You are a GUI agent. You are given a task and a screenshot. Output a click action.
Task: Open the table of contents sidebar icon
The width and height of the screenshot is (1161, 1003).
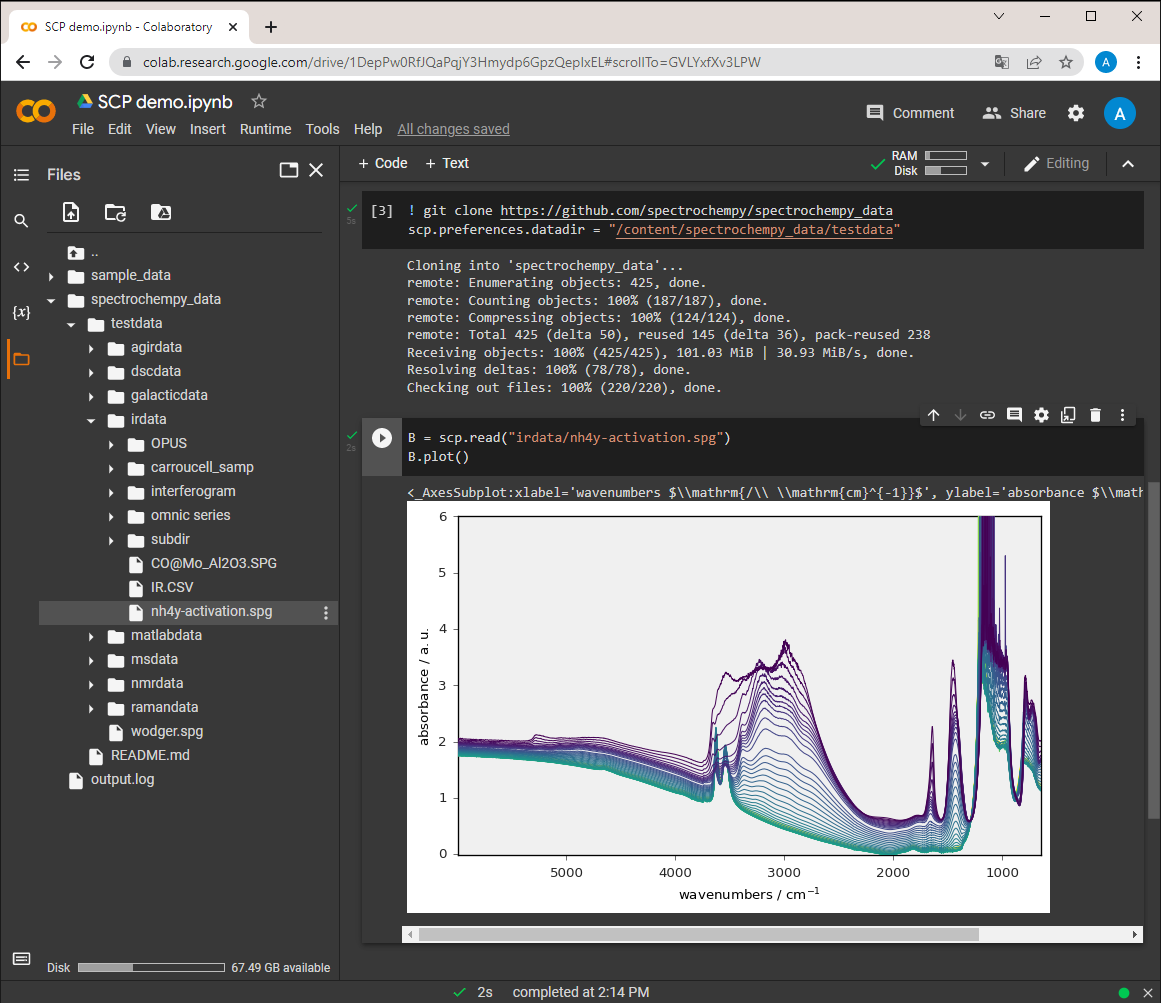(21, 175)
